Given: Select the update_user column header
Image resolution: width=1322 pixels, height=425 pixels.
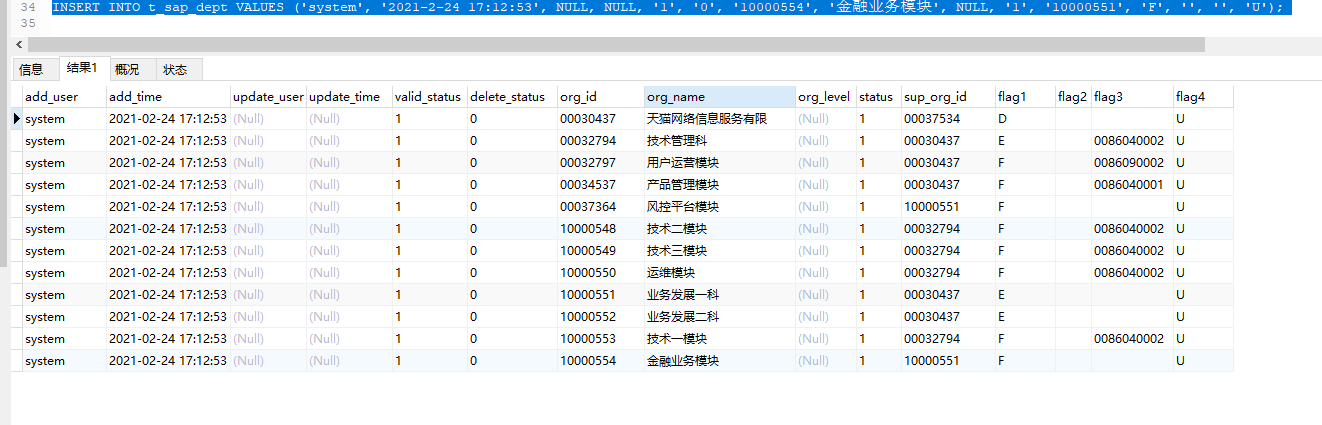Looking at the screenshot, I should click(268, 97).
